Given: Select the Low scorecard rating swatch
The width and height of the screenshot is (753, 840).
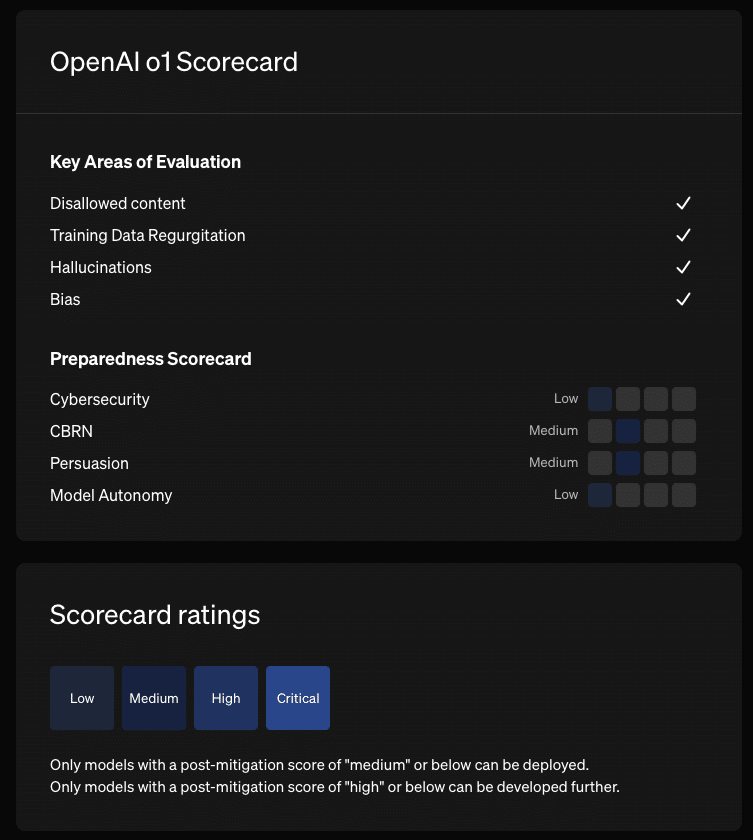Looking at the screenshot, I should 82,698.
